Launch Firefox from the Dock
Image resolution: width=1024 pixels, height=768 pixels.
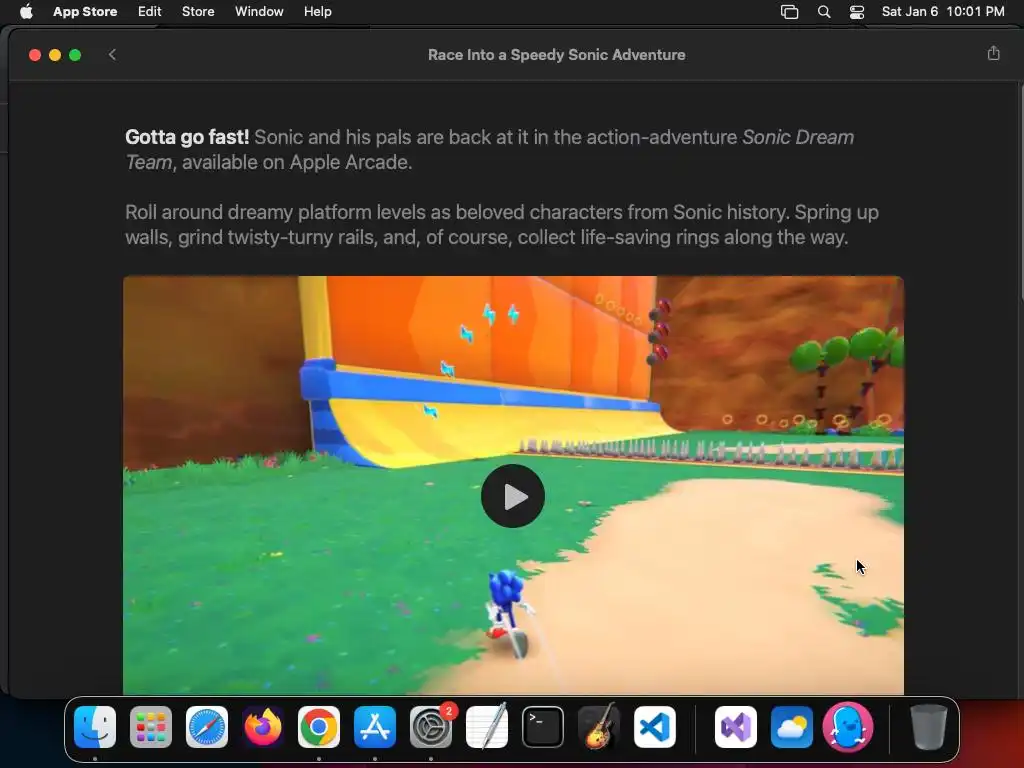pos(263,727)
